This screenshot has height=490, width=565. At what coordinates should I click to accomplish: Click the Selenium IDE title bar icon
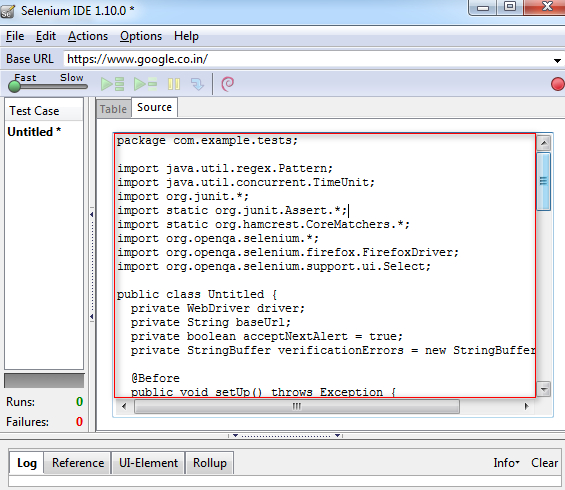[8, 11]
